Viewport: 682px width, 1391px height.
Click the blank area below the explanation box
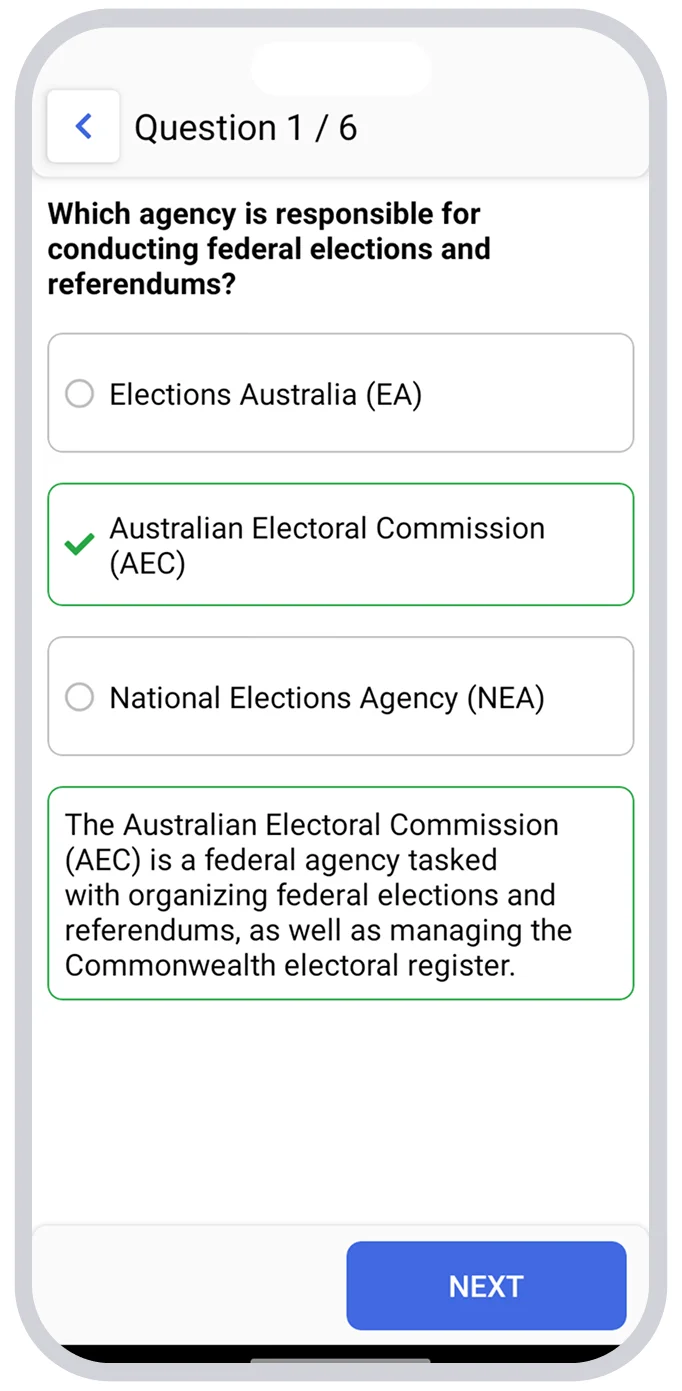coord(340,1110)
